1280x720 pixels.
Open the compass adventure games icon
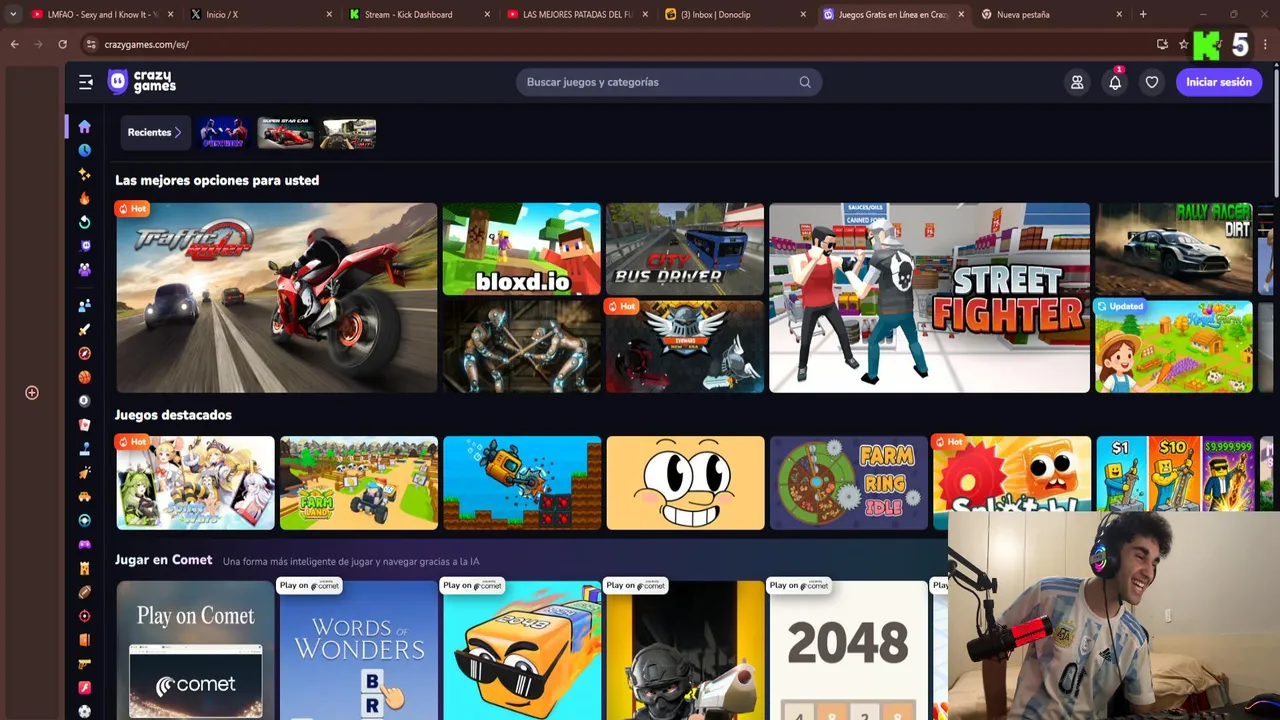[84, 353]
